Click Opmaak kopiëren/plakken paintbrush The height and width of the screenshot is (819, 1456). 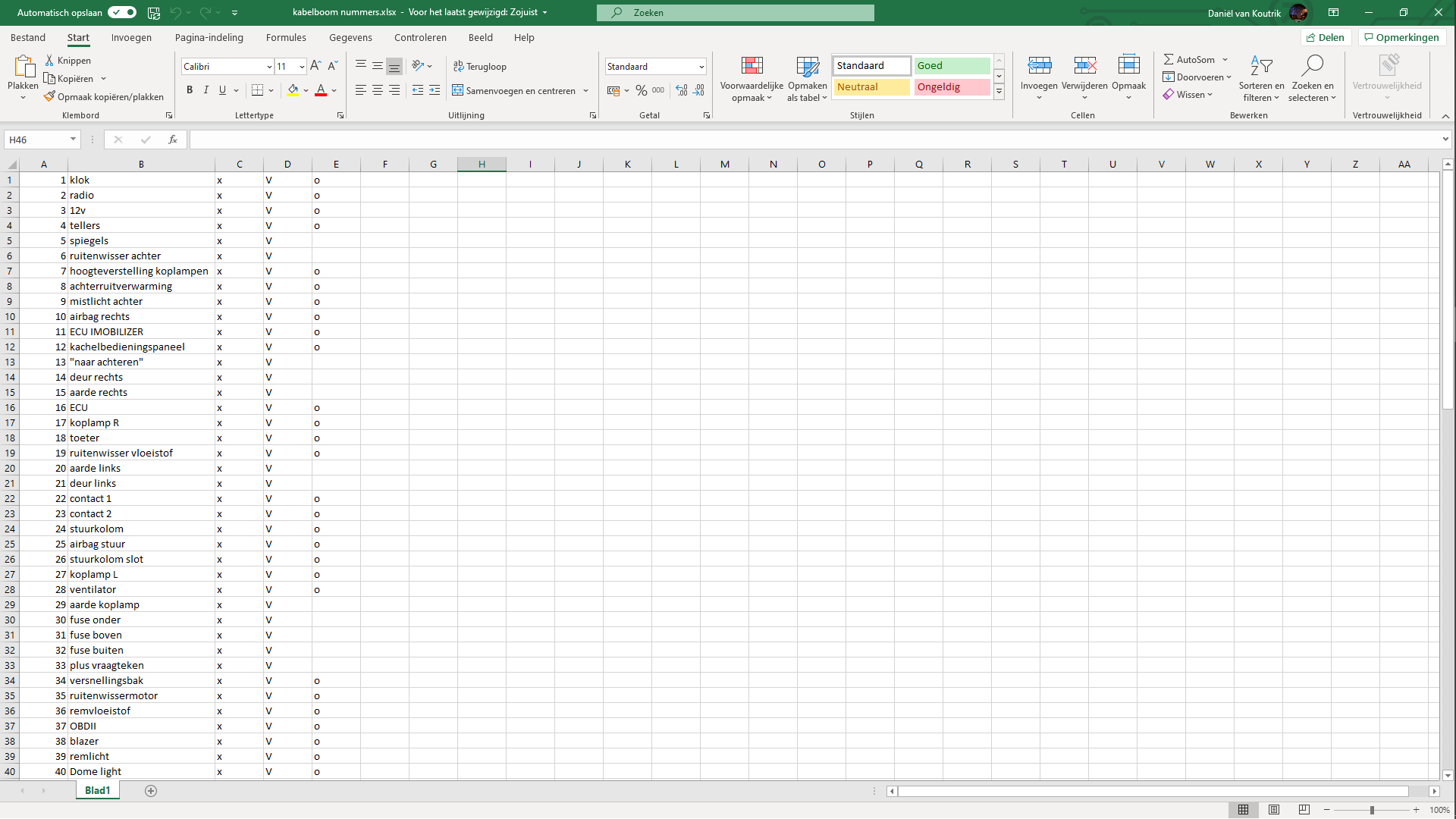click(x=104, y=96)
